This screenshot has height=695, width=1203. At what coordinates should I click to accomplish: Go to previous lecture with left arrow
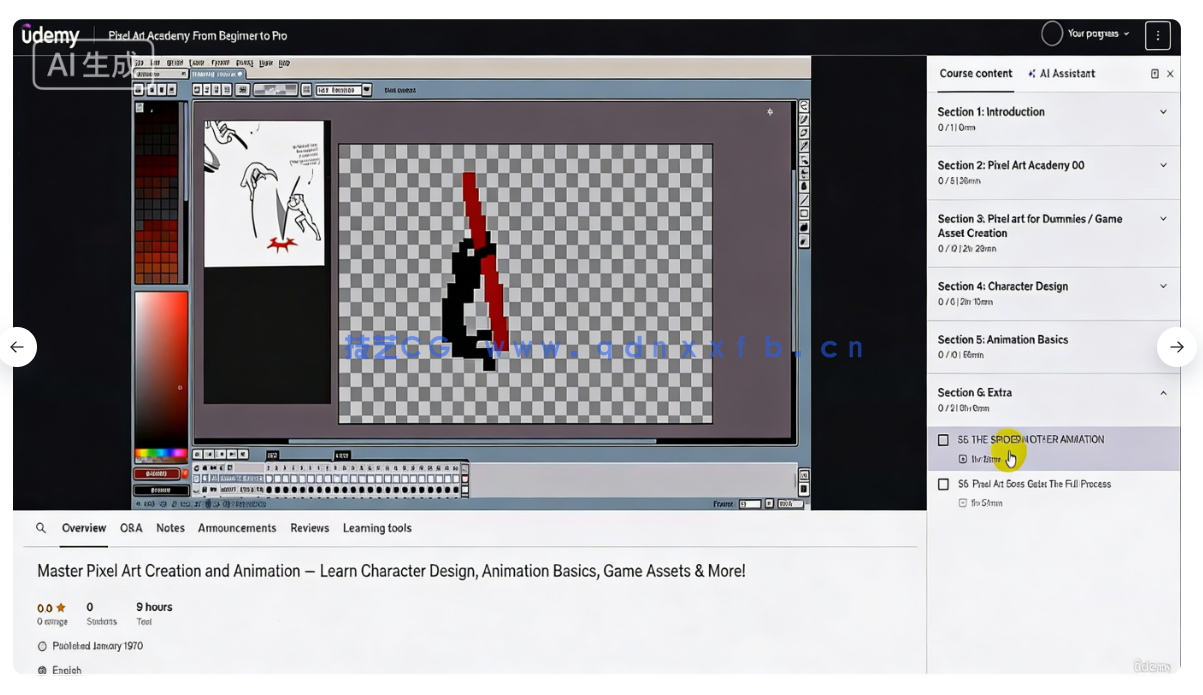pyautogui.click(x=17, y=347)
